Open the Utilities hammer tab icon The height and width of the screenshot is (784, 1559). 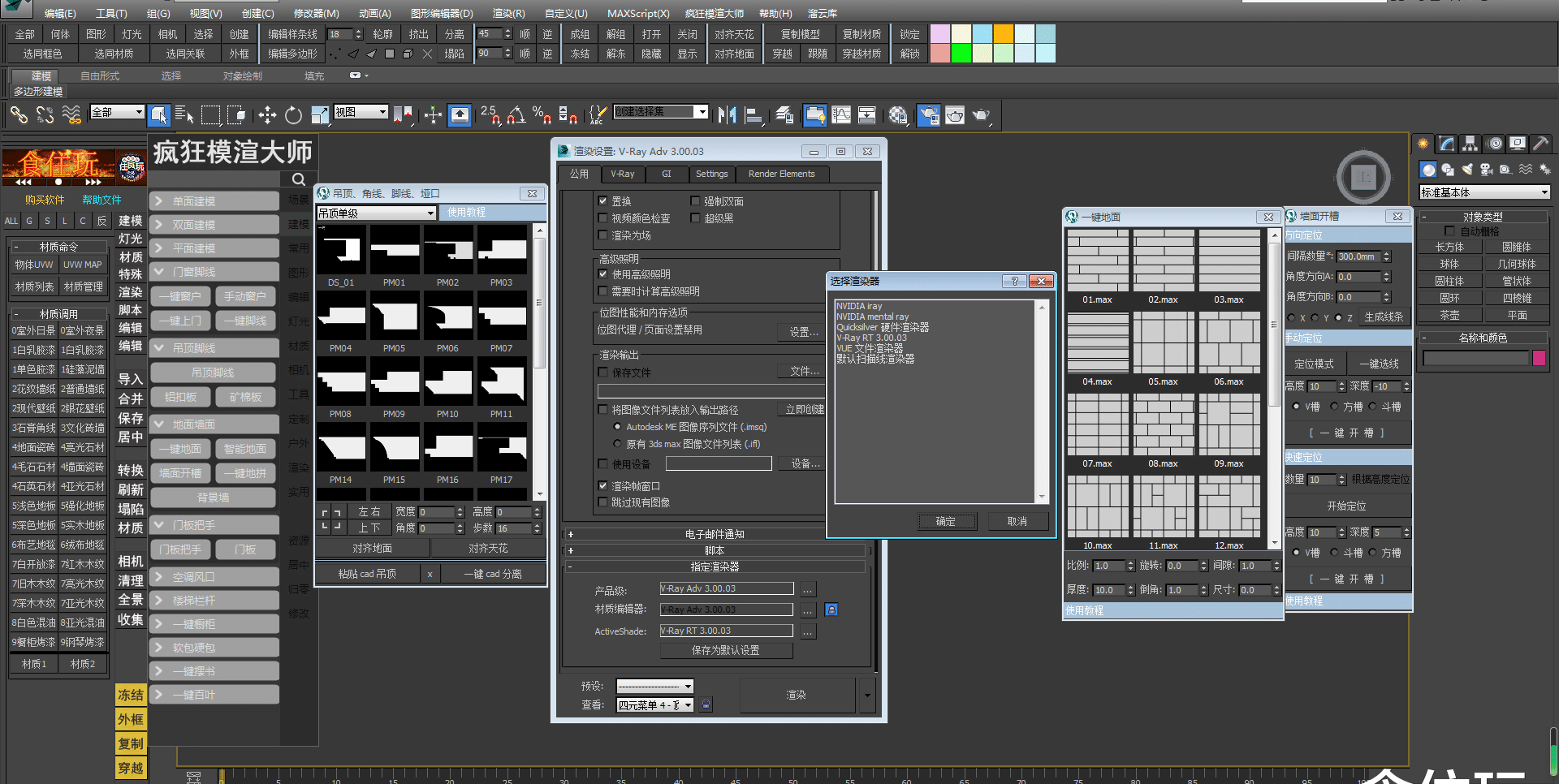[1541, 144]
